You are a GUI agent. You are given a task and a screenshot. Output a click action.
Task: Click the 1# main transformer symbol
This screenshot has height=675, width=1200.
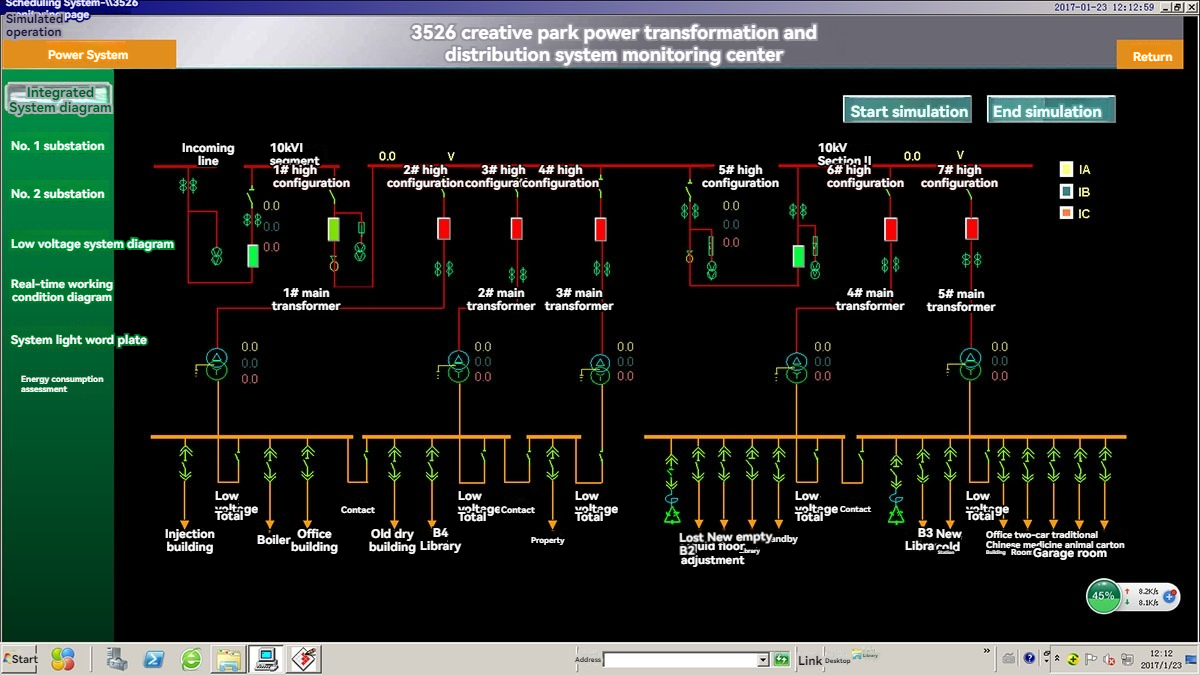click(x=217, y=365)
